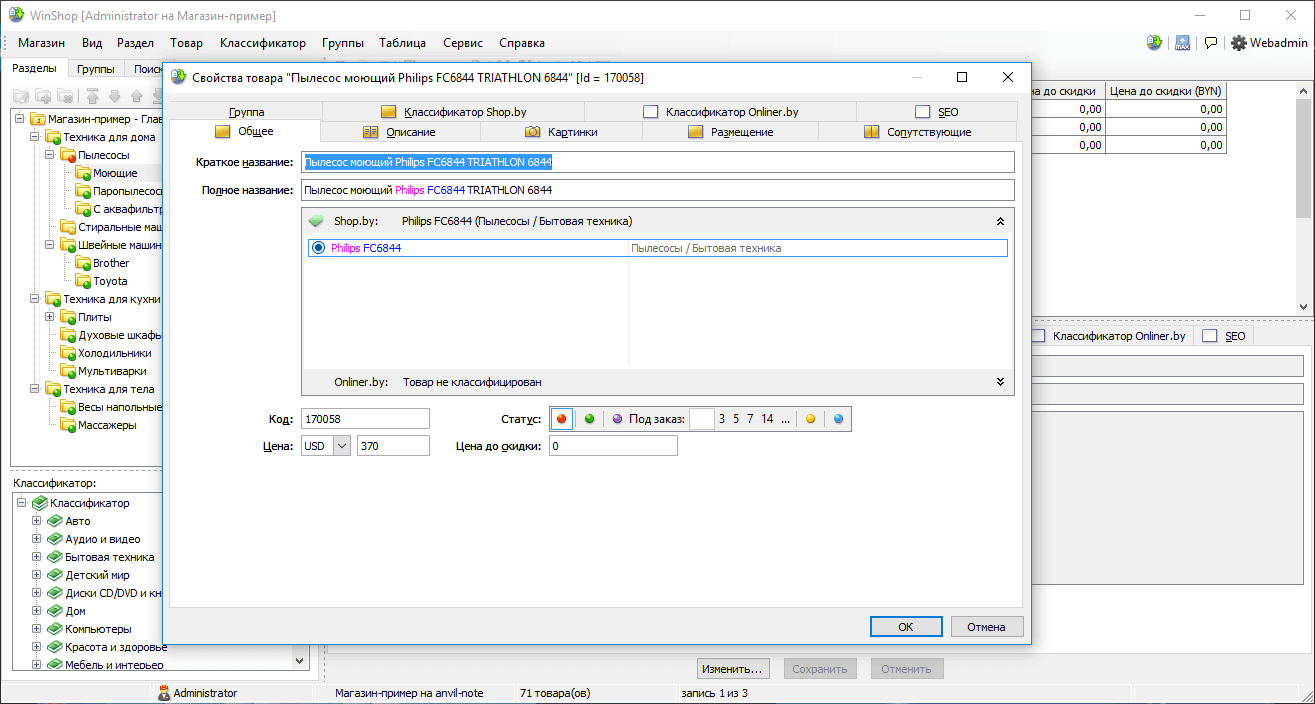Open the 'Товар' menu
This screenshot has width=1315, height=704.
click(186, 43)
